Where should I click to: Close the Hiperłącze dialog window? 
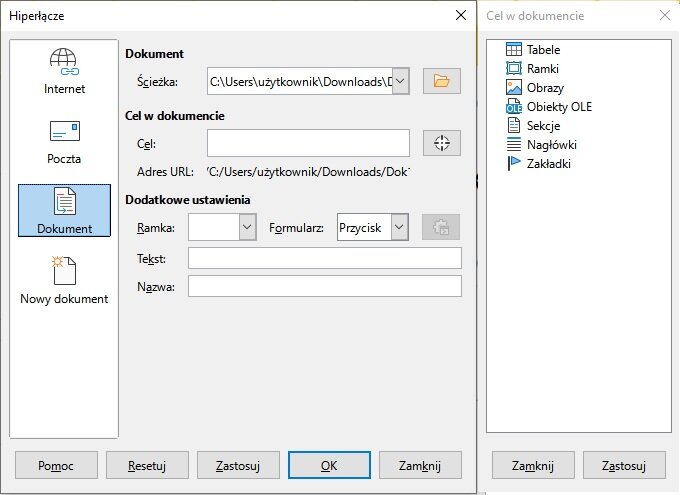tap(461, 15)
